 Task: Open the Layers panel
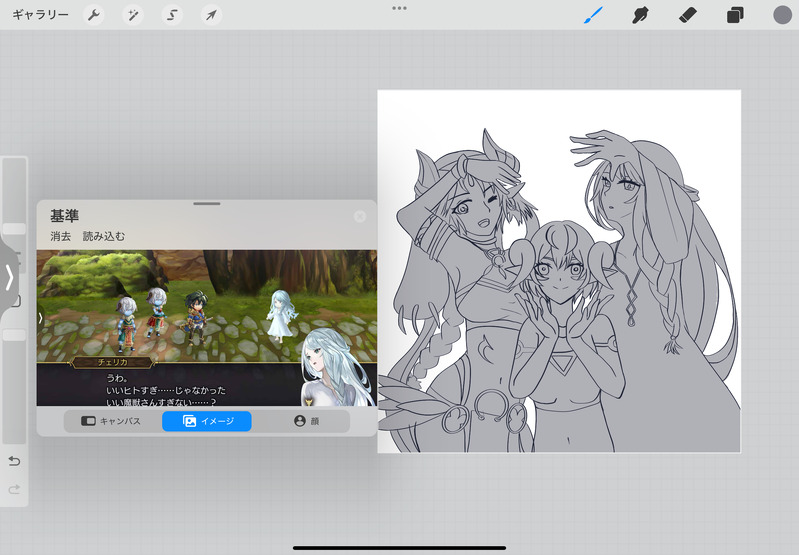point(735,15)
